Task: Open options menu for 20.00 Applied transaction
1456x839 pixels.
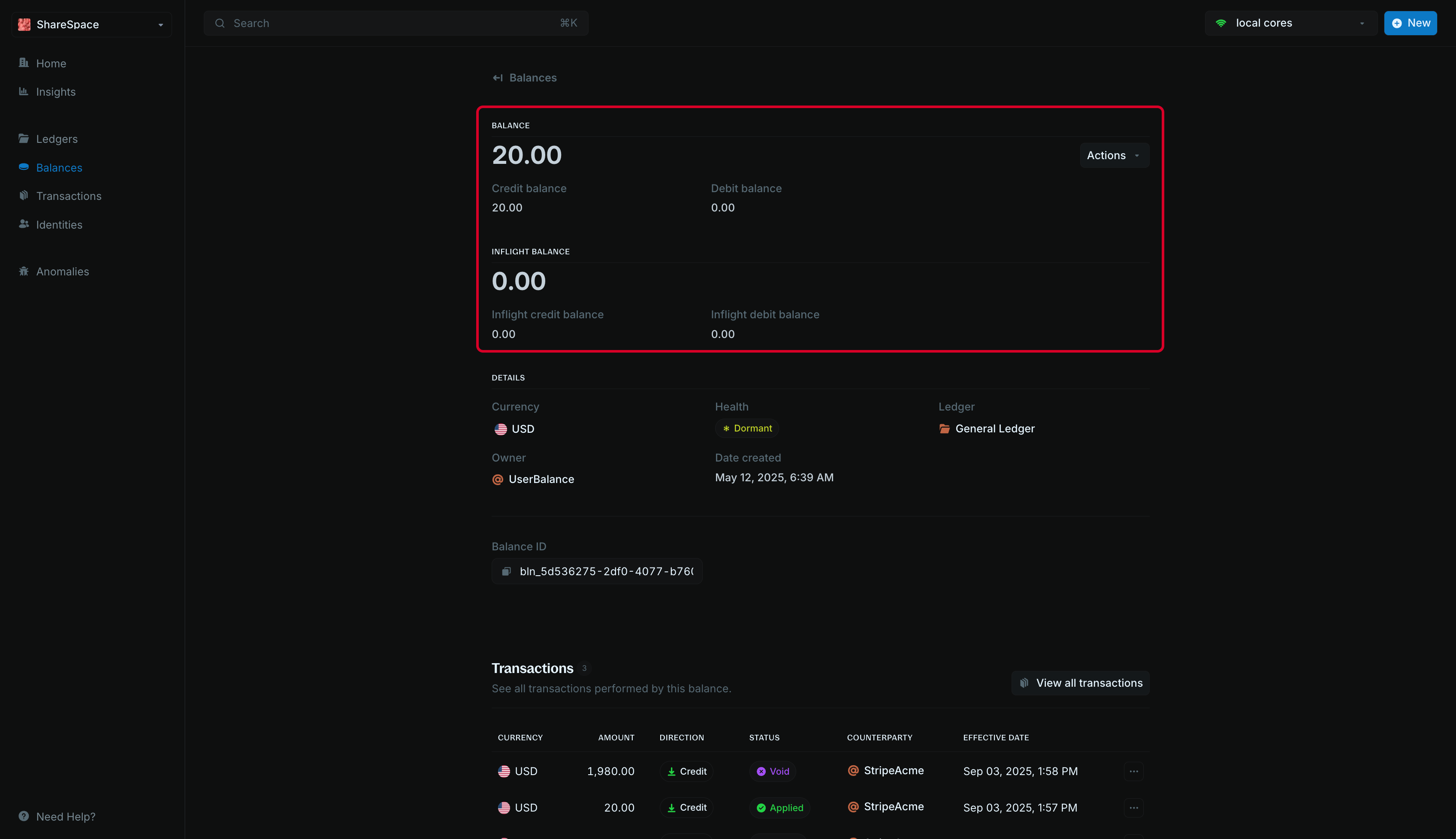Action: click(1133, 807)
